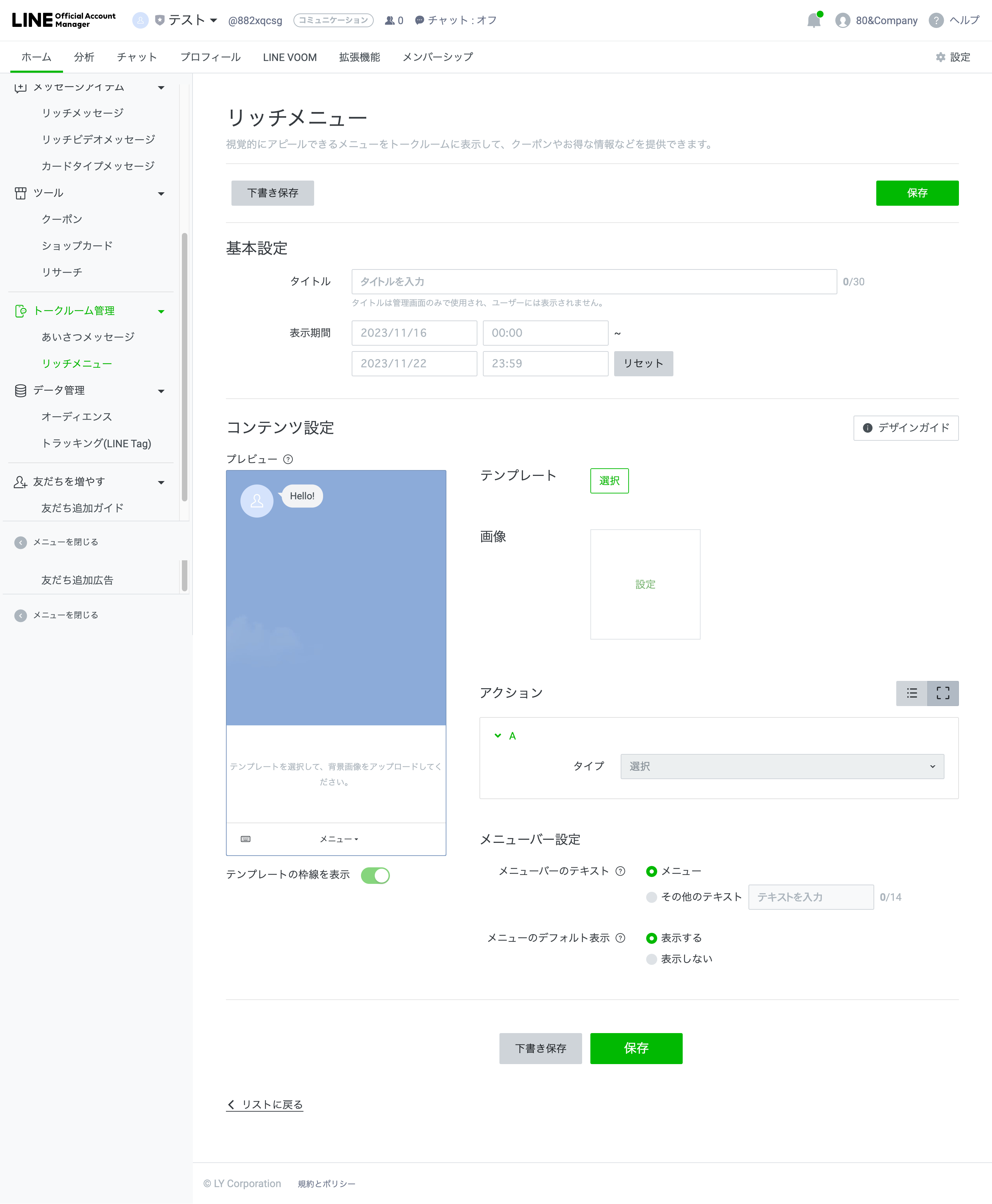The height and width of the screenshot is (1204, 992).
Task: Click keyboard icon in preview menu bar
Action: tap(246, 839)
